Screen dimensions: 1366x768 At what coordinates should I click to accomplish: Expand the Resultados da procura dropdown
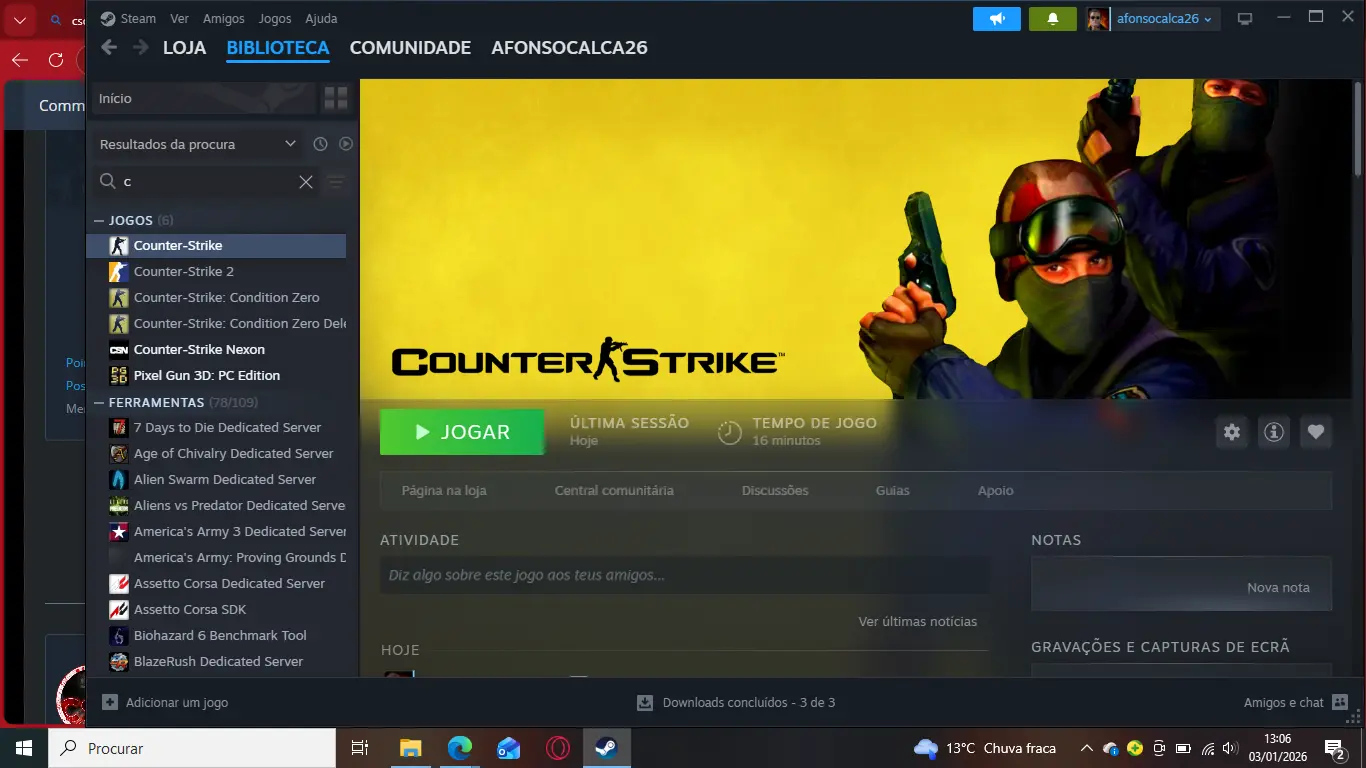tap(198, 144)
